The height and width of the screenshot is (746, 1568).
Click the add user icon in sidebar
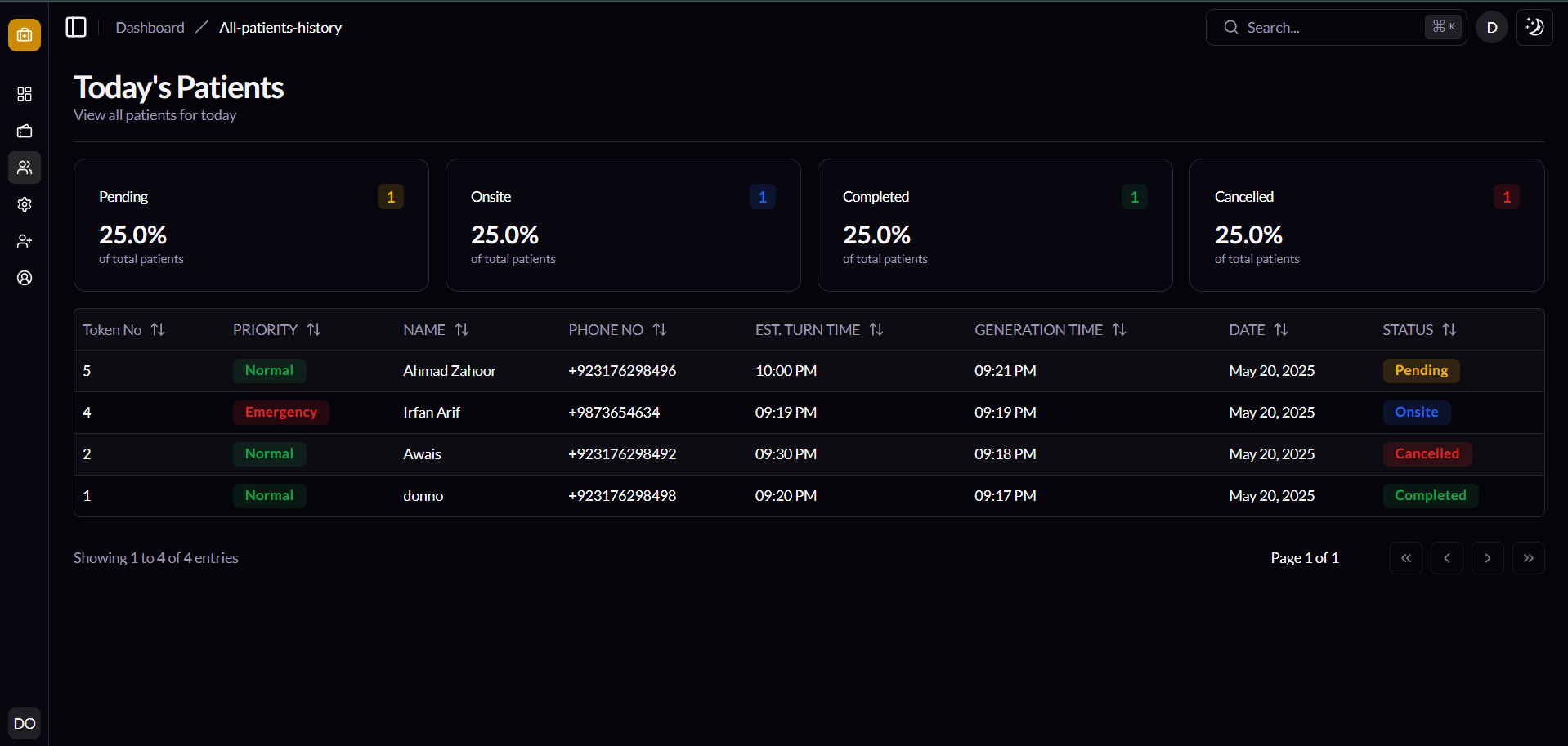[25, 241]
